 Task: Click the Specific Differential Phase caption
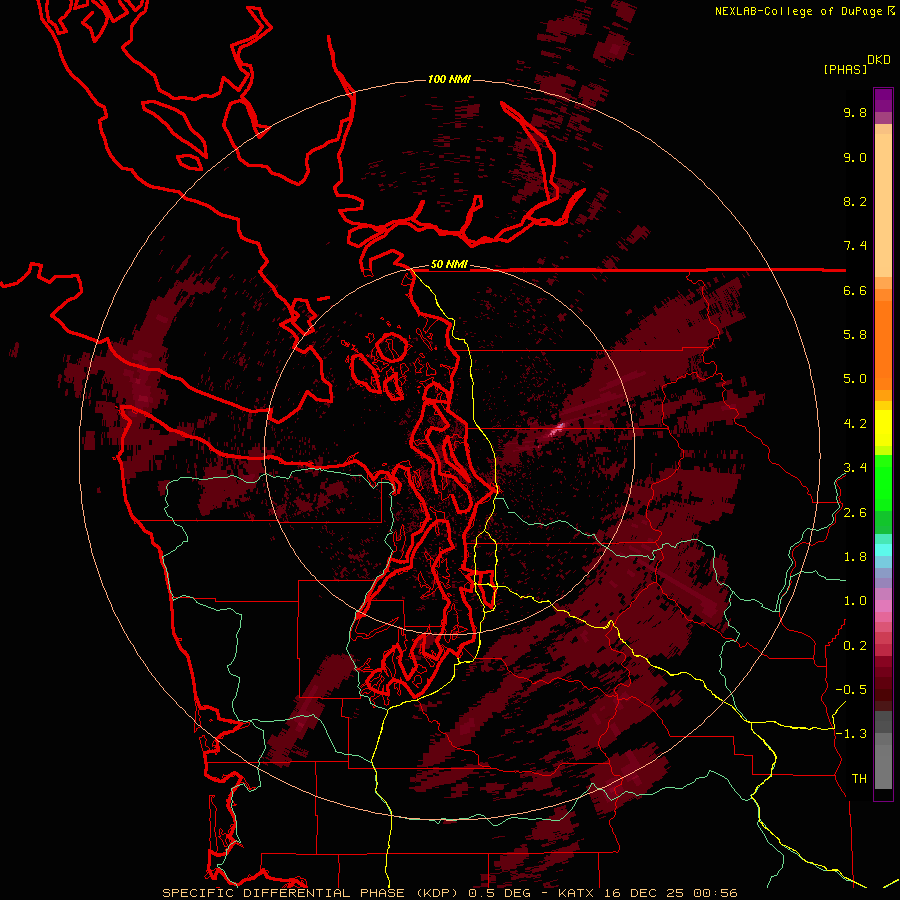[449, 893]
